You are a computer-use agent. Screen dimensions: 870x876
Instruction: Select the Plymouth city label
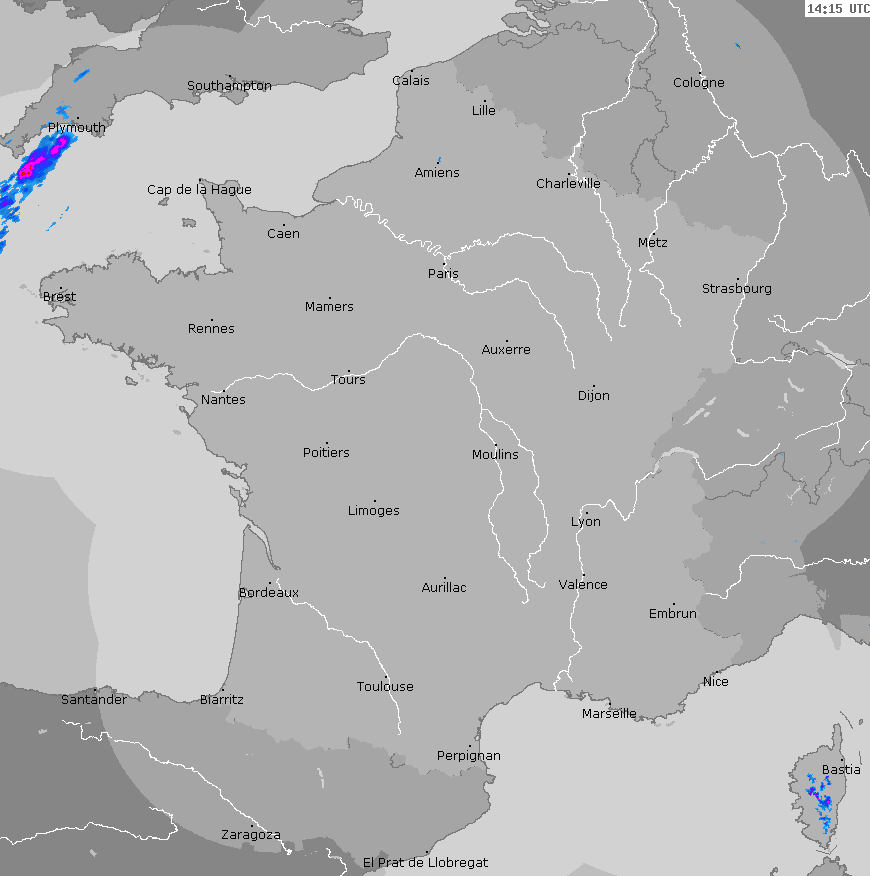tap(76, 128)
